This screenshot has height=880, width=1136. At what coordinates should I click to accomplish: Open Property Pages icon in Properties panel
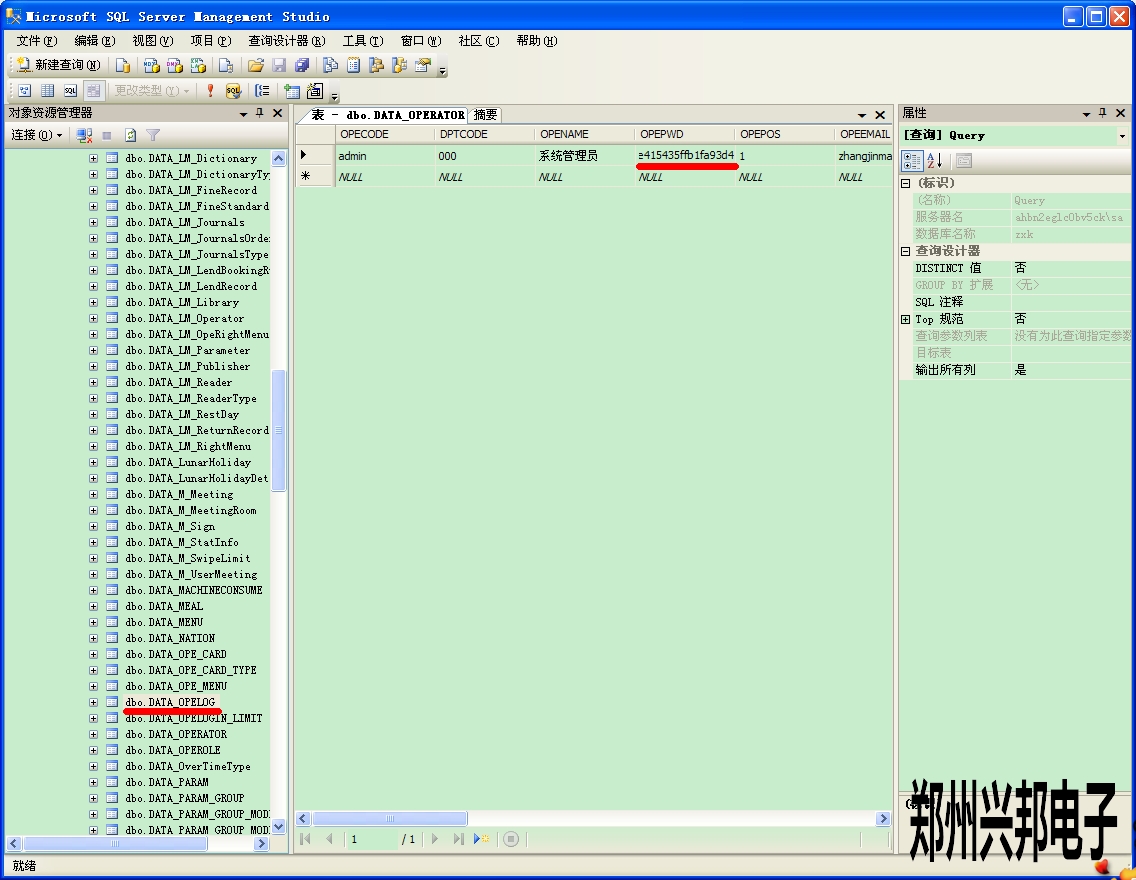click(x=964, y=161)
